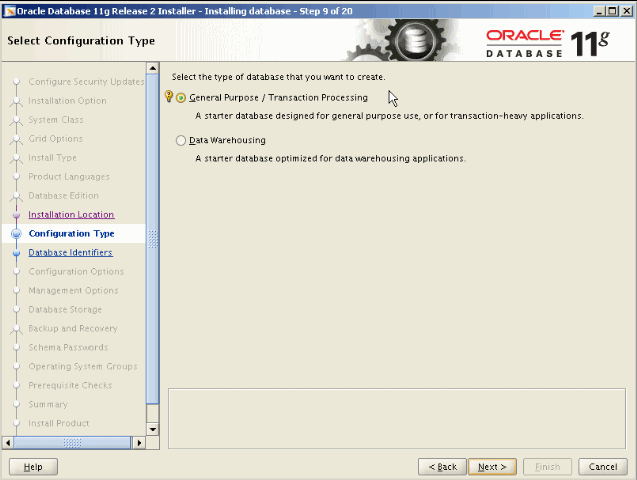Click the Database Edition step label
Viewport: 637px width, 480px height.
(63, 196)
